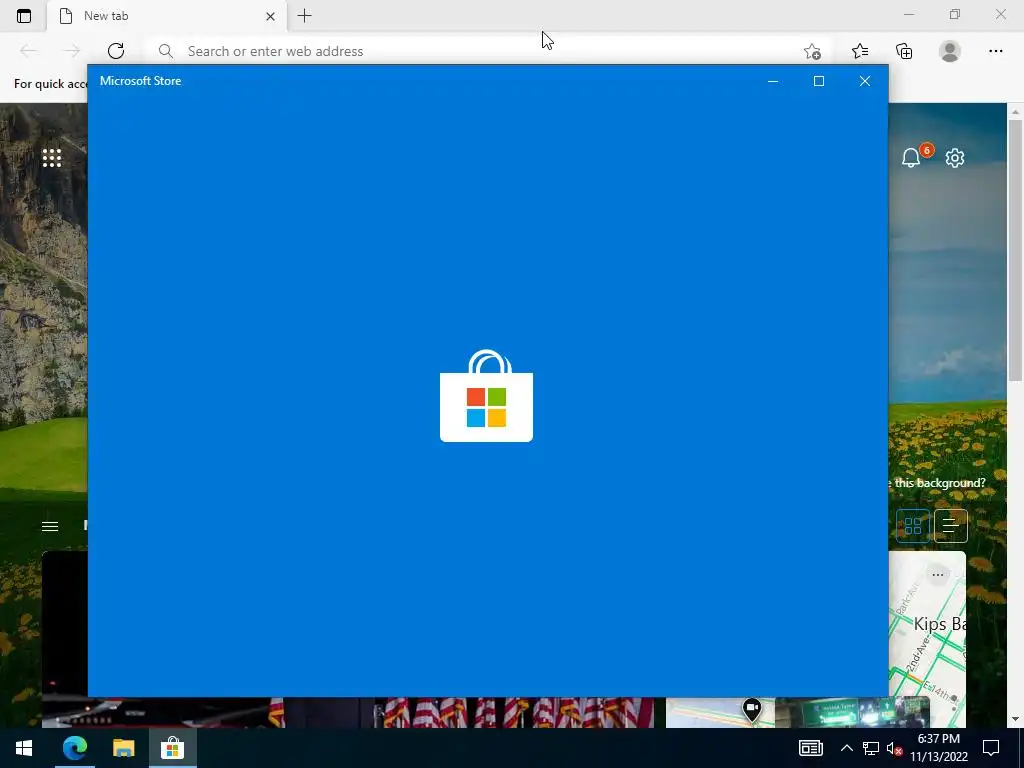Screen dimensions: 1024x768
Task: Show hidden system tray icons
Action: click(846, 748)
